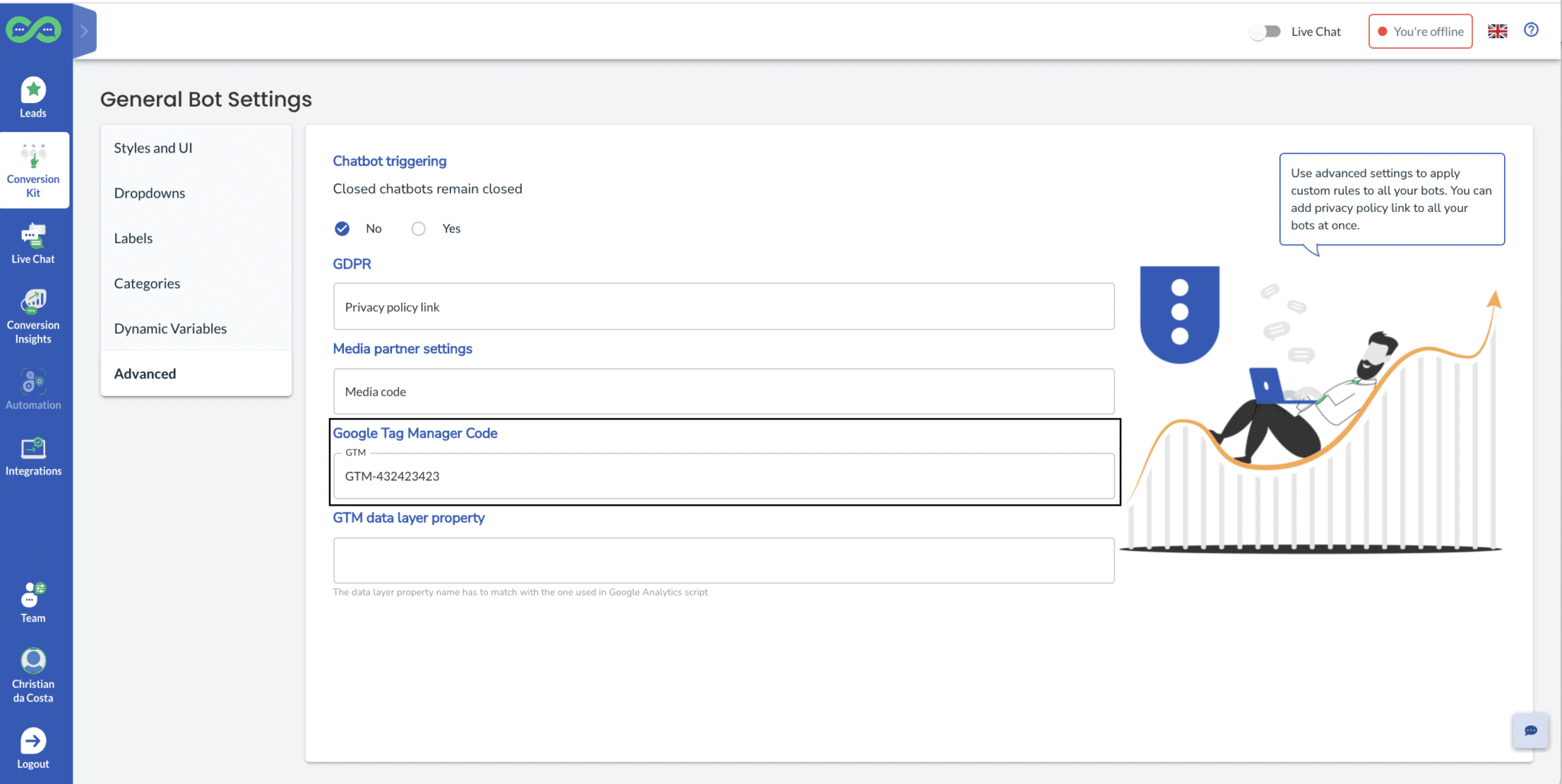The width and height of the screenshot is (1562, 784).
Task: Click the You're offline status button
Action: (1420, 31)
